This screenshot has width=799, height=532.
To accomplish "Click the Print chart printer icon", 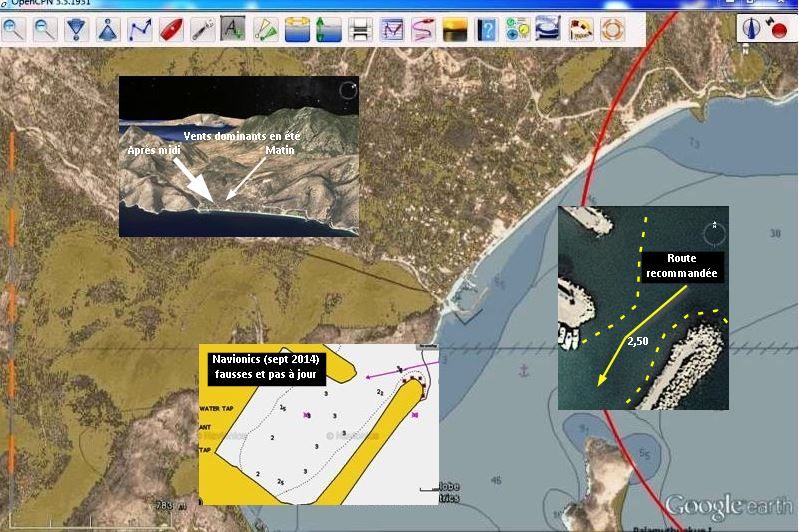I will point(360,30).
